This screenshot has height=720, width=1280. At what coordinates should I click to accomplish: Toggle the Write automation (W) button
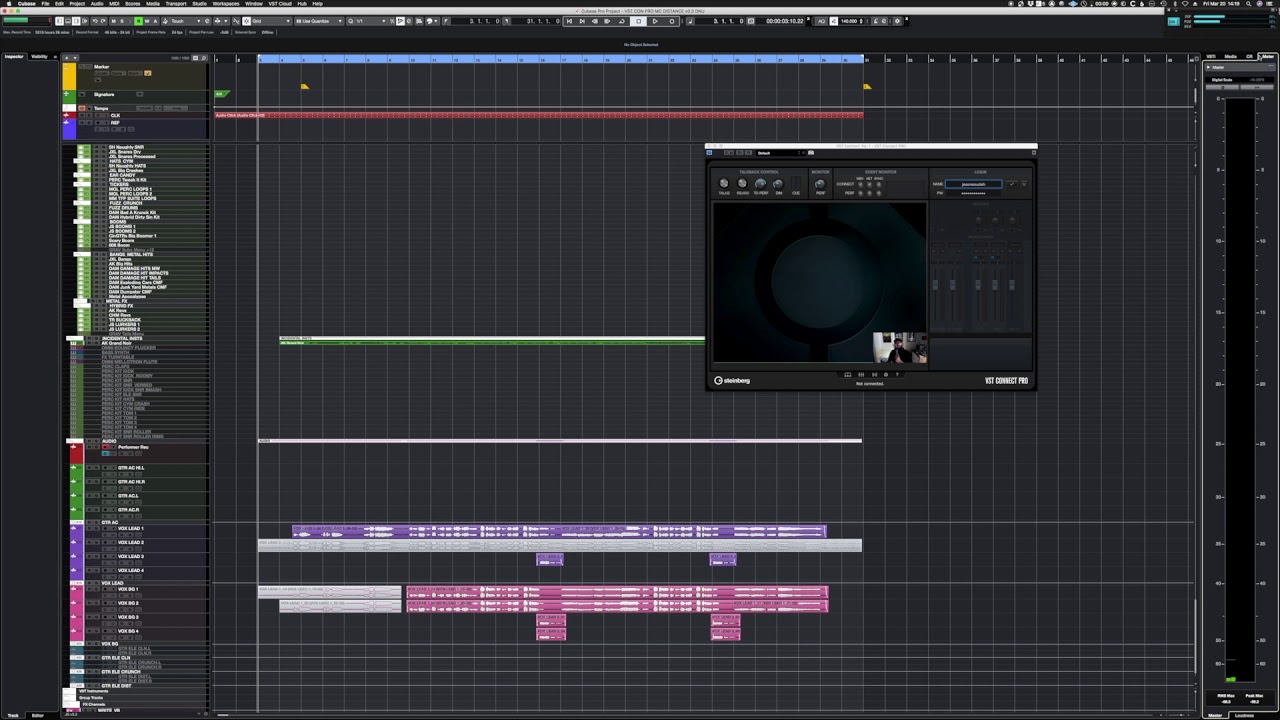click(147, 21)
